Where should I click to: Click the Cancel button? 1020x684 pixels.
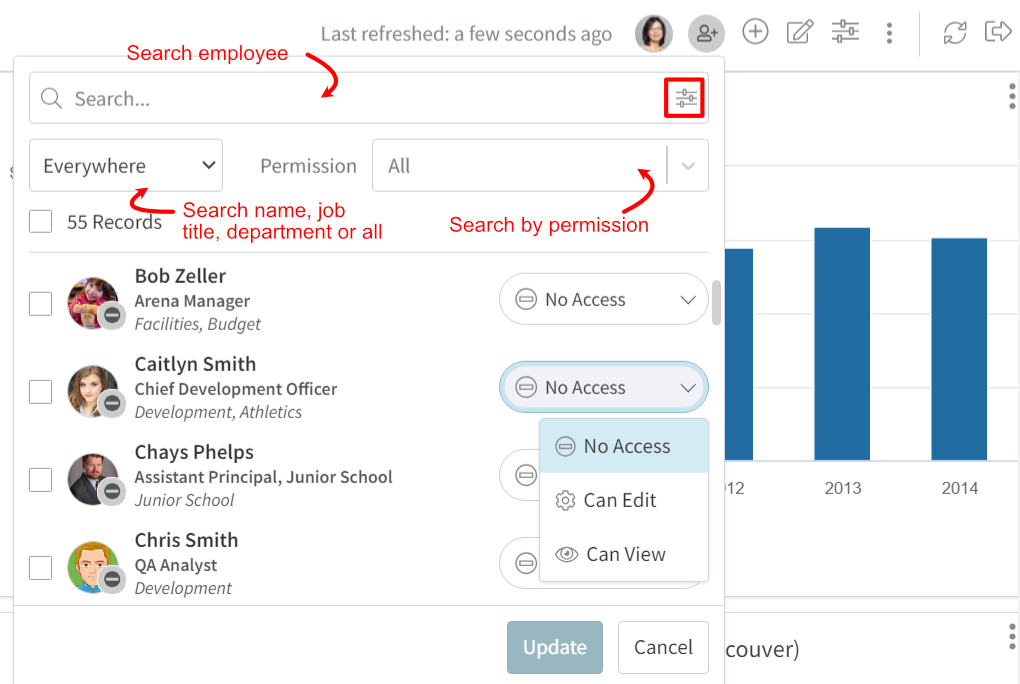coord(663,647)
